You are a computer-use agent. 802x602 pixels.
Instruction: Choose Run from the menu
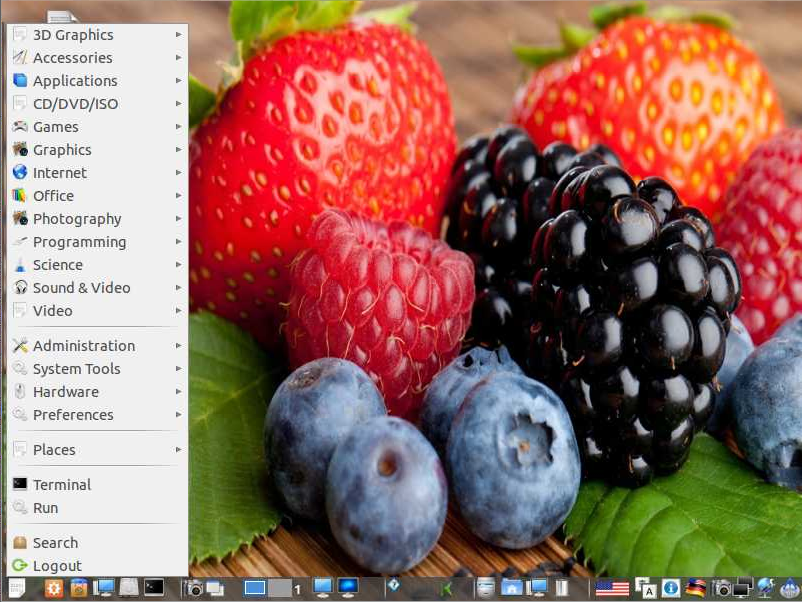[x=97, y=508]
